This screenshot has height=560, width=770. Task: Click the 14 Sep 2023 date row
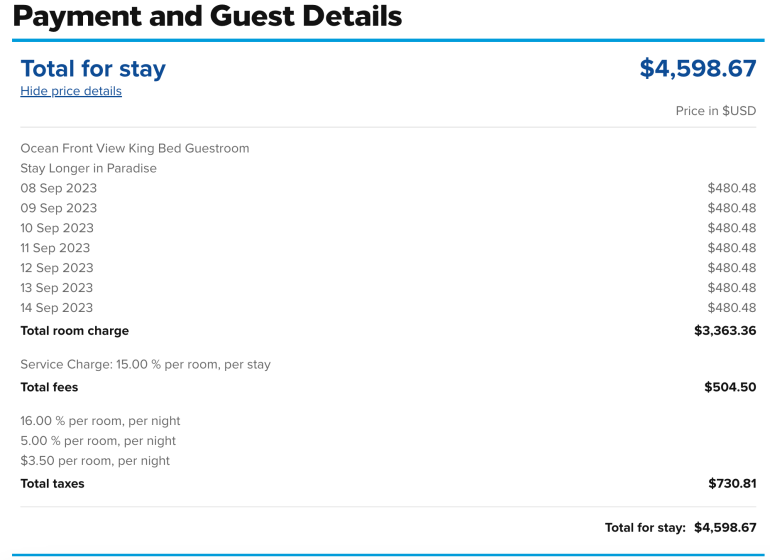coord(57,308)
